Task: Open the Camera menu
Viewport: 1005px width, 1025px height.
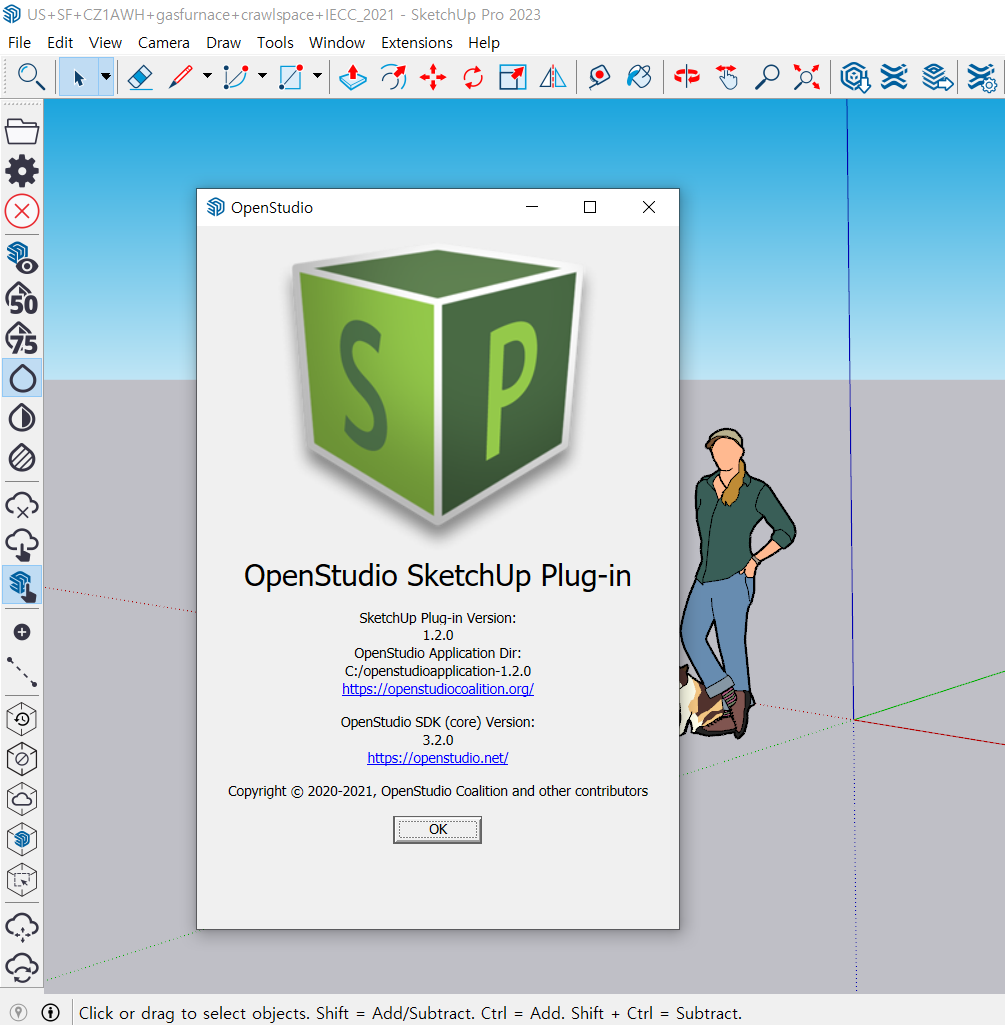Action: 163,42
